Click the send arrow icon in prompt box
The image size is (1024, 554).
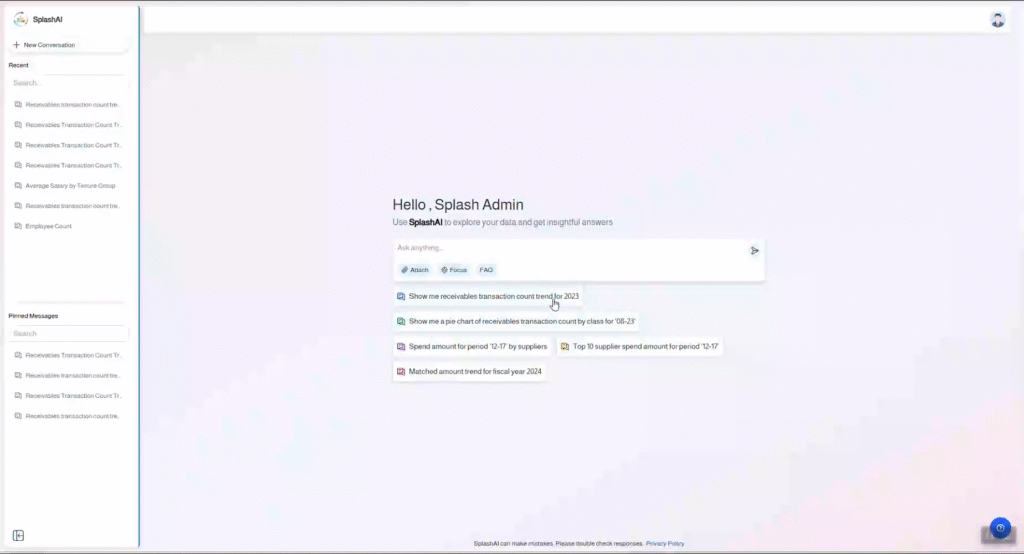[x=754, y=251]
